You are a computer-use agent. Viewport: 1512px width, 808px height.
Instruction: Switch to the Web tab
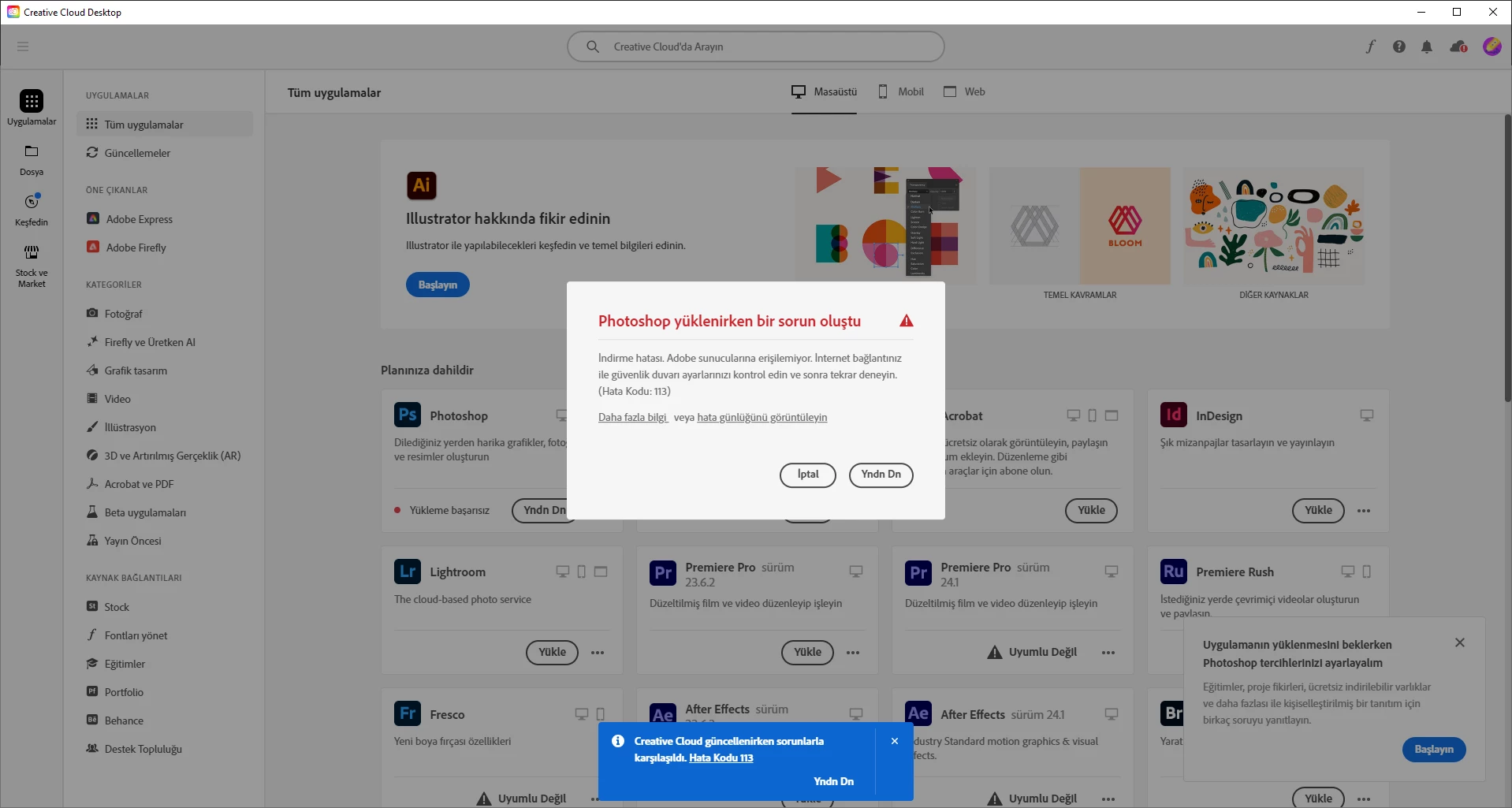click(964, 92)
